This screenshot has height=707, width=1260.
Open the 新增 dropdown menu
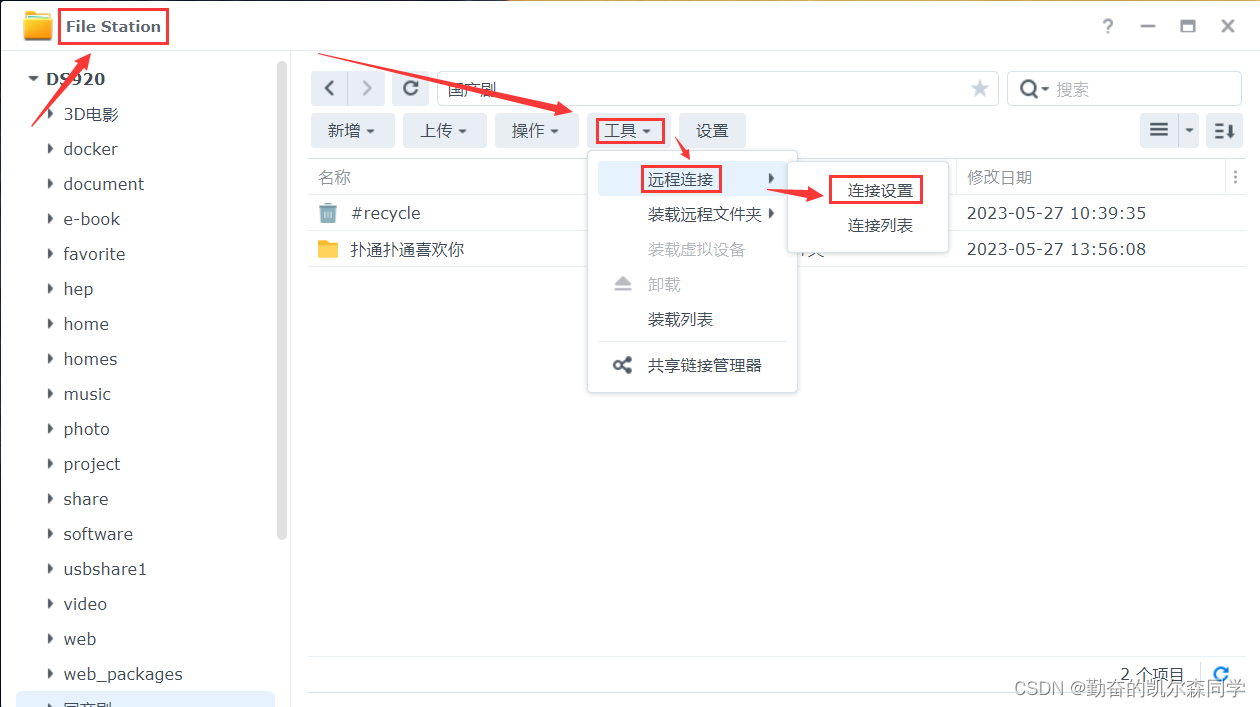(352, 130)
